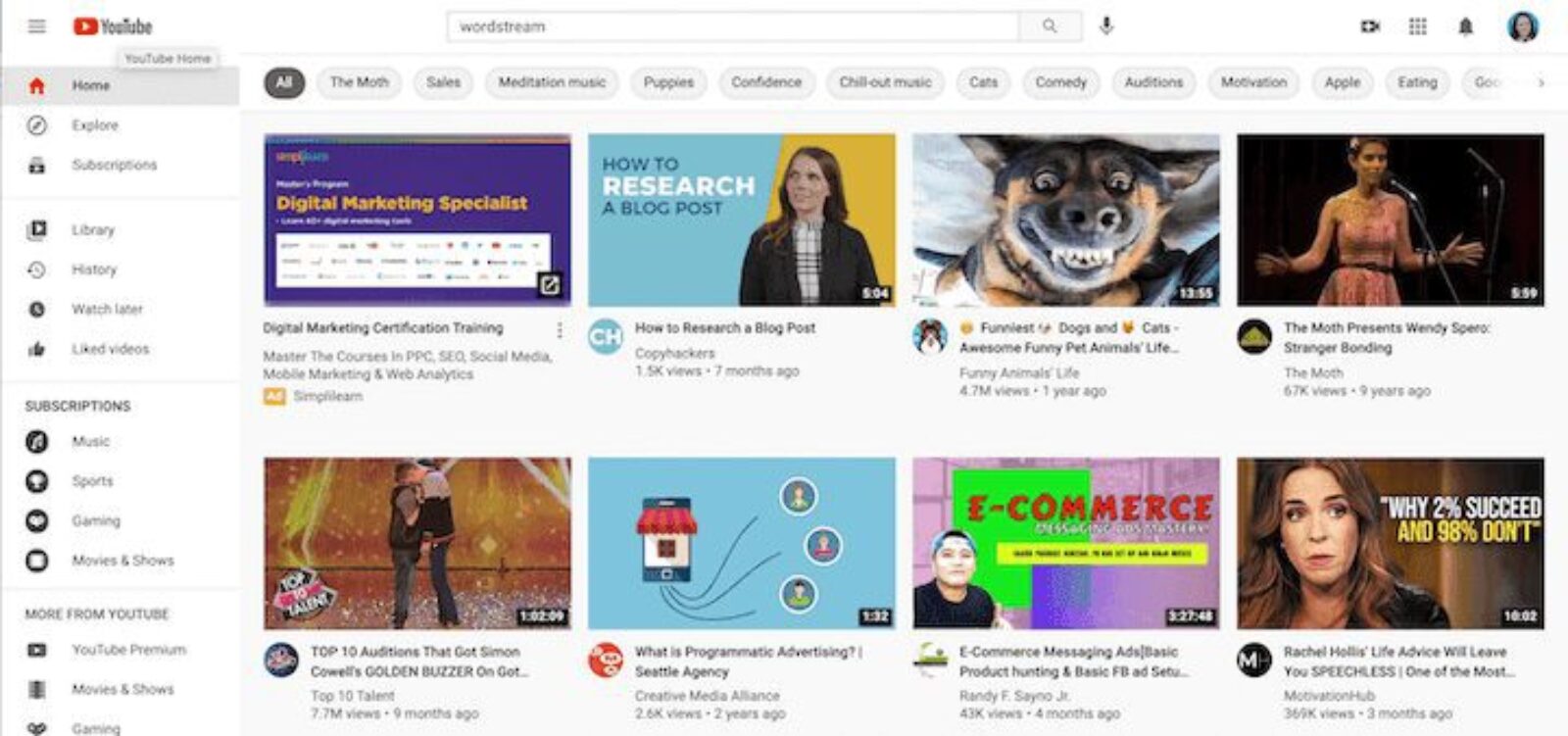1568x736 pixels.
Task: Open the Top 10 Talent auditions thumbnail
Action: pyautogui.click(x=417, y=543)
